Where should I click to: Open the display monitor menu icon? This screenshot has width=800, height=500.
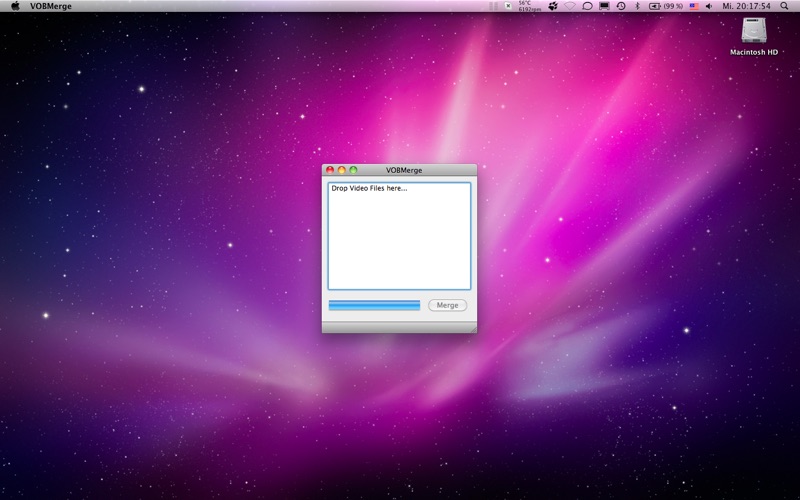pyautogui.click(x=604, y=6)
